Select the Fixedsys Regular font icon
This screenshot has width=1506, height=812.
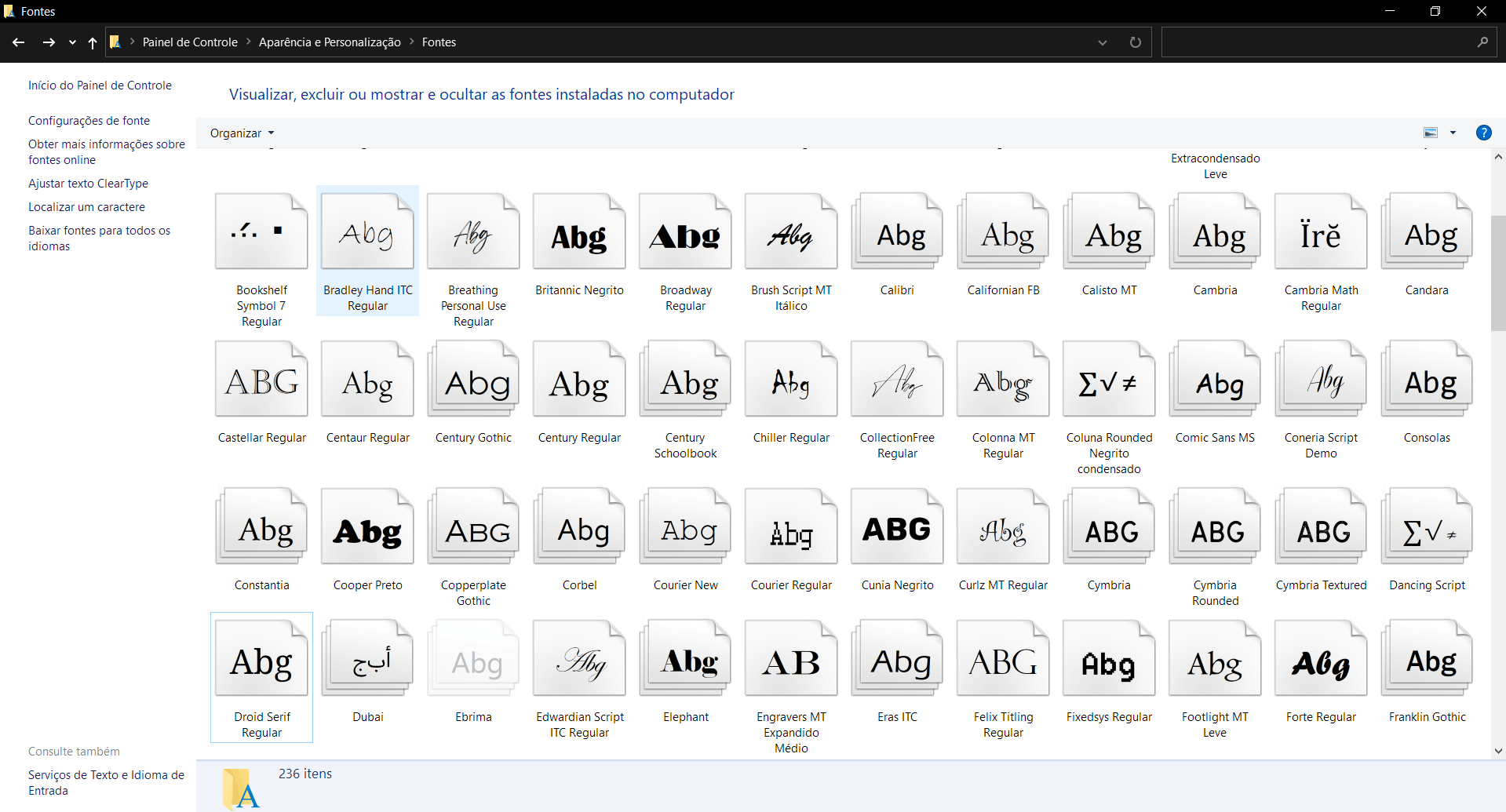click(x=1109, y=658)
